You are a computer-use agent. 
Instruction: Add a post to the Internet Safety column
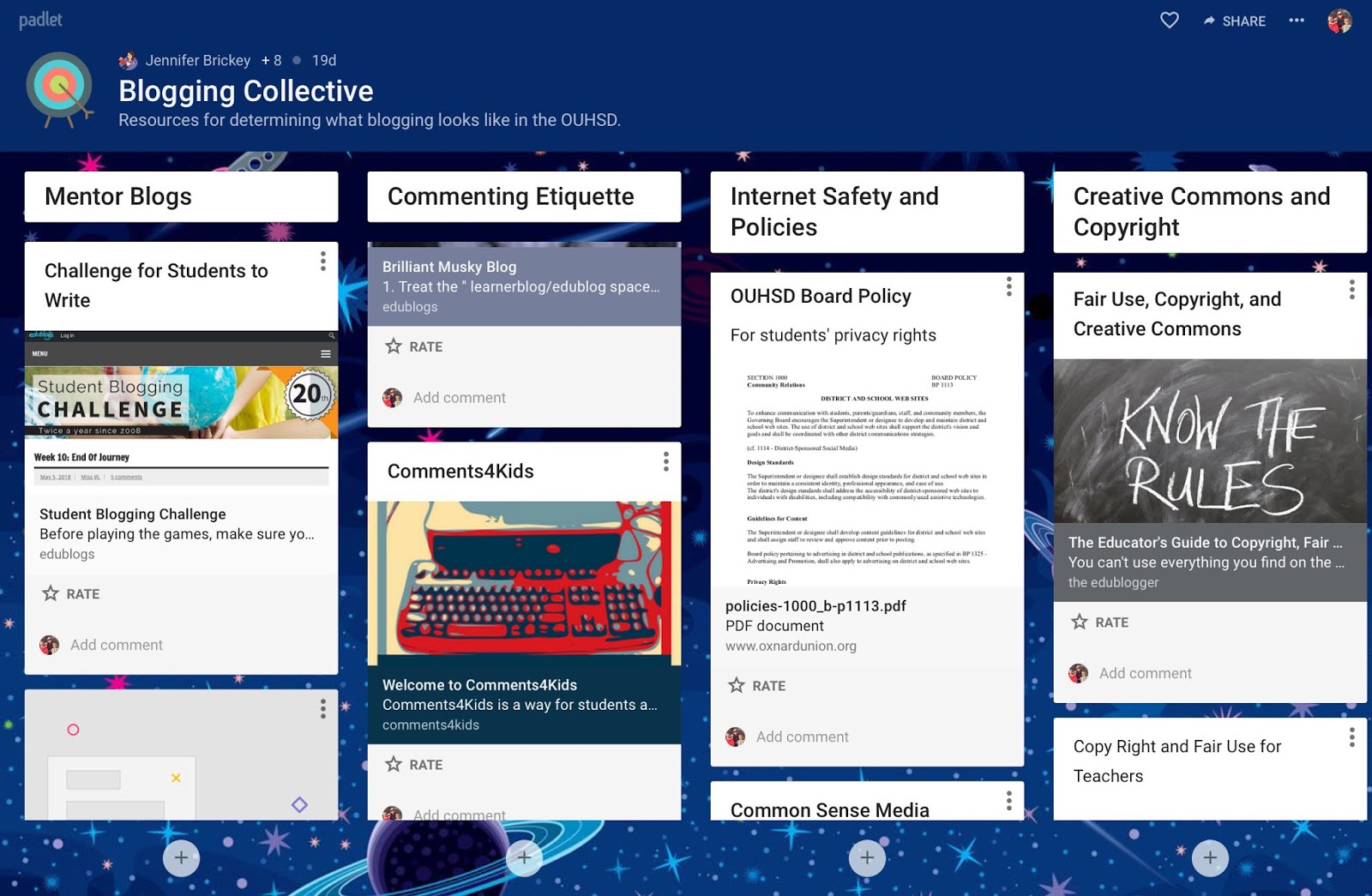click(867, 857)
